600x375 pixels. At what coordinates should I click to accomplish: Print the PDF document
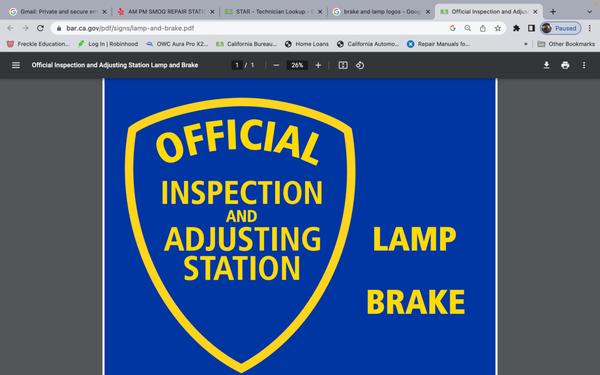(x=565, y=65)
